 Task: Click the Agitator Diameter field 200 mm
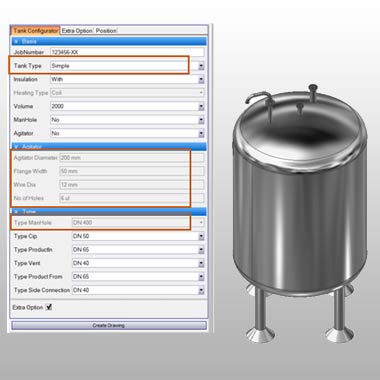point(132,158)
